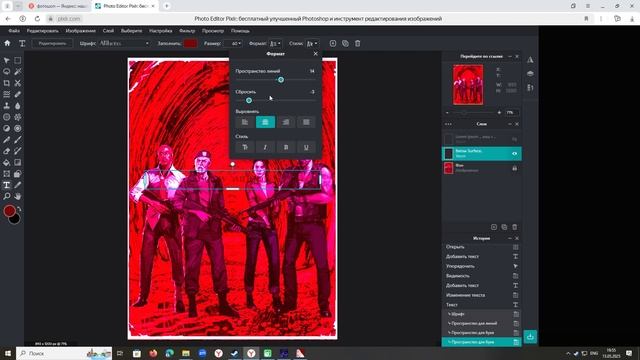Minimize the Layers (Слои) panel
This screenshot has width=640, height=360.
[x=510, y=124]
